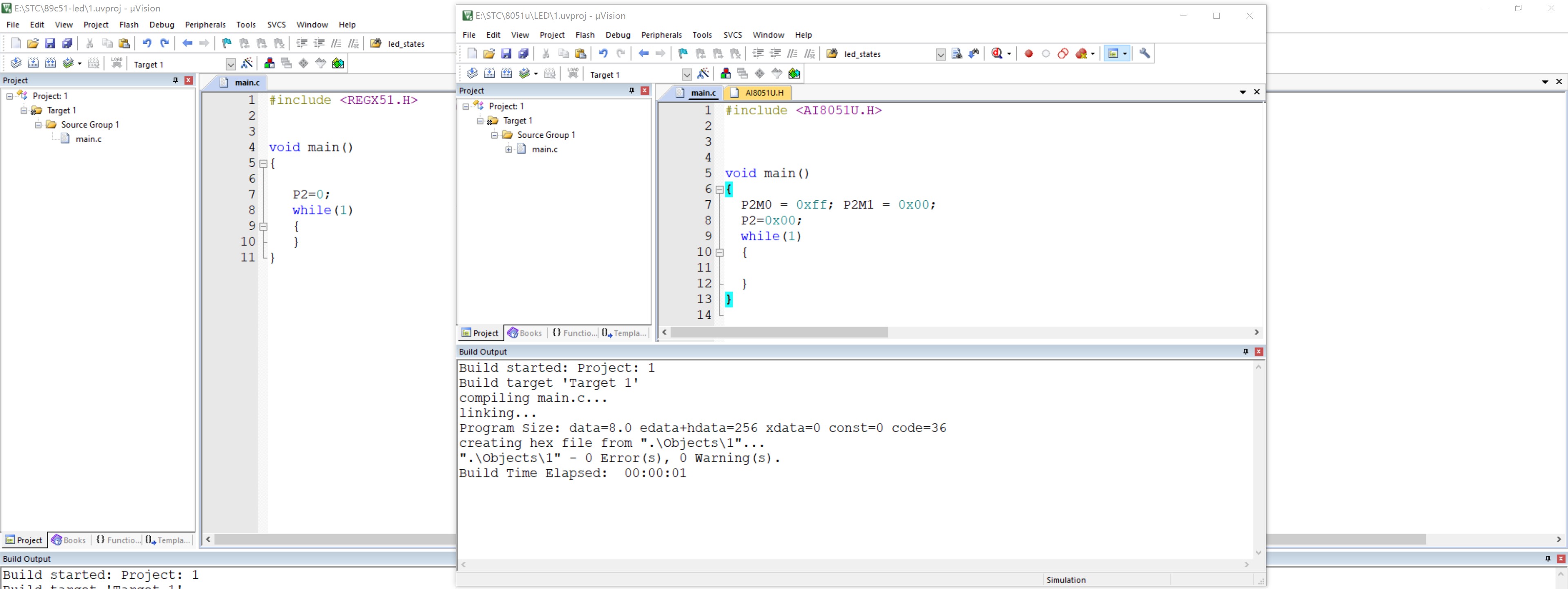The image size is (1568, 589).
Task: Open Options for Target wand in LED window
Action: pyautogui.click(x=704, y=74)
